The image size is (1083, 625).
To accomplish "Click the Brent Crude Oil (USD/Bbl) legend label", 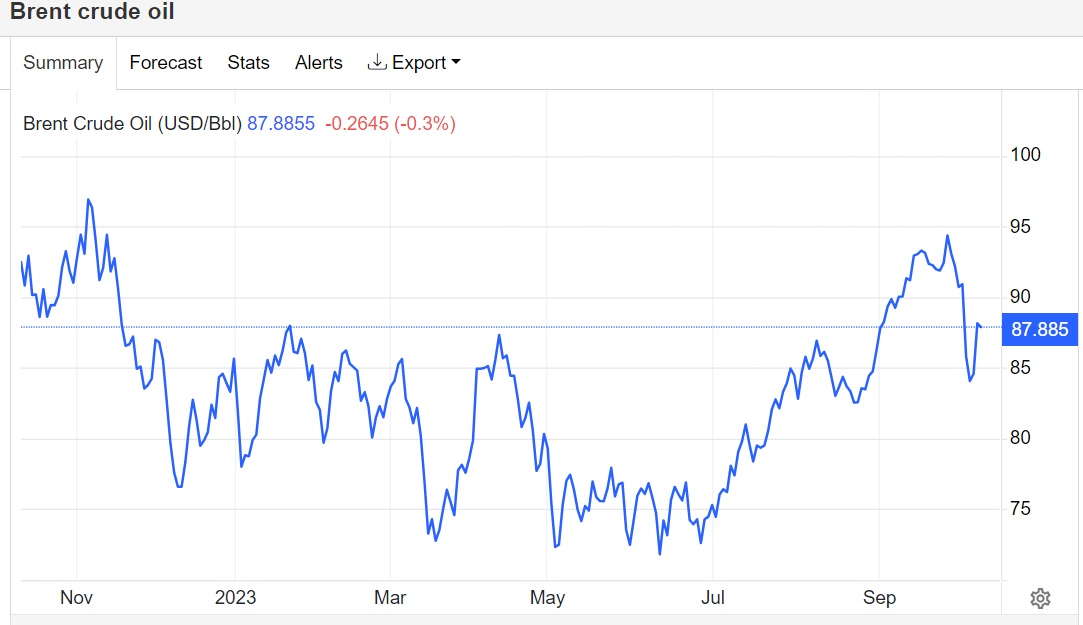I will pyautogui.click(x=132, y=124).
